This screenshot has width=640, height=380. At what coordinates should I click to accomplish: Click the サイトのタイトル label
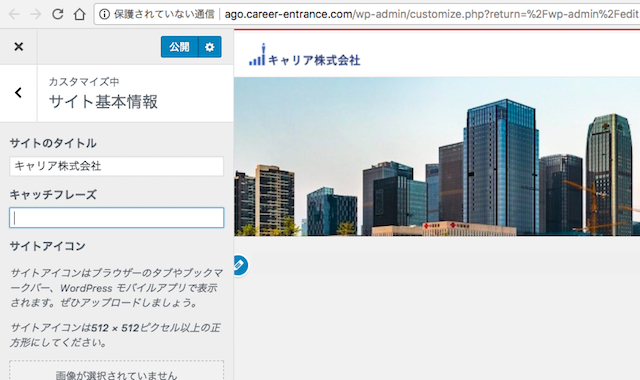click(53, 143)
